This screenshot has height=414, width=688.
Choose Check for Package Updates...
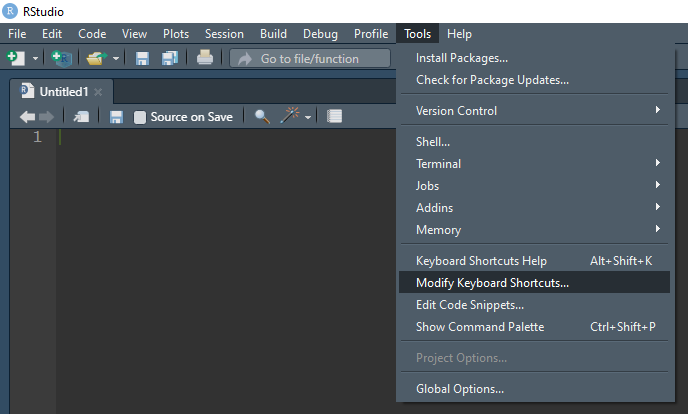click(x=534, y=80)
